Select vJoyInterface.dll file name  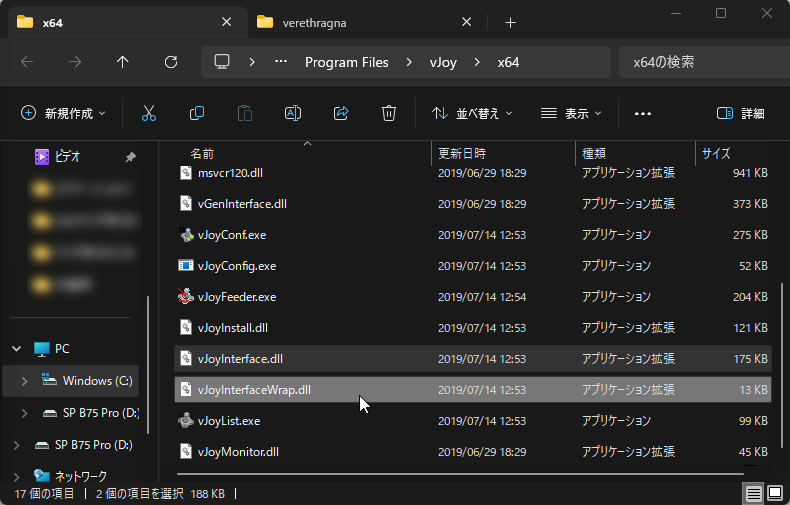(x=240, y=359)
